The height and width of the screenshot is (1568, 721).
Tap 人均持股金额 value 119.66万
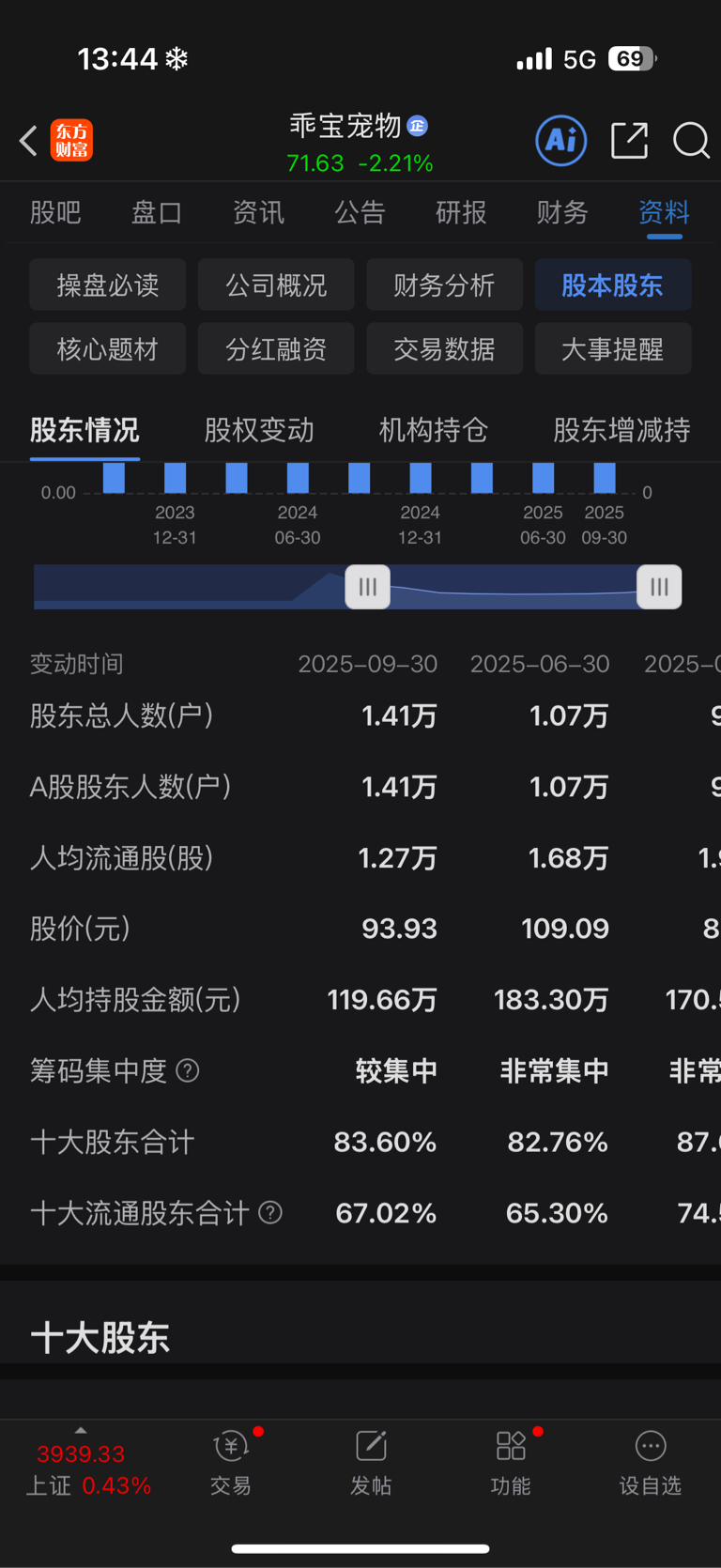click(382, 1000)
